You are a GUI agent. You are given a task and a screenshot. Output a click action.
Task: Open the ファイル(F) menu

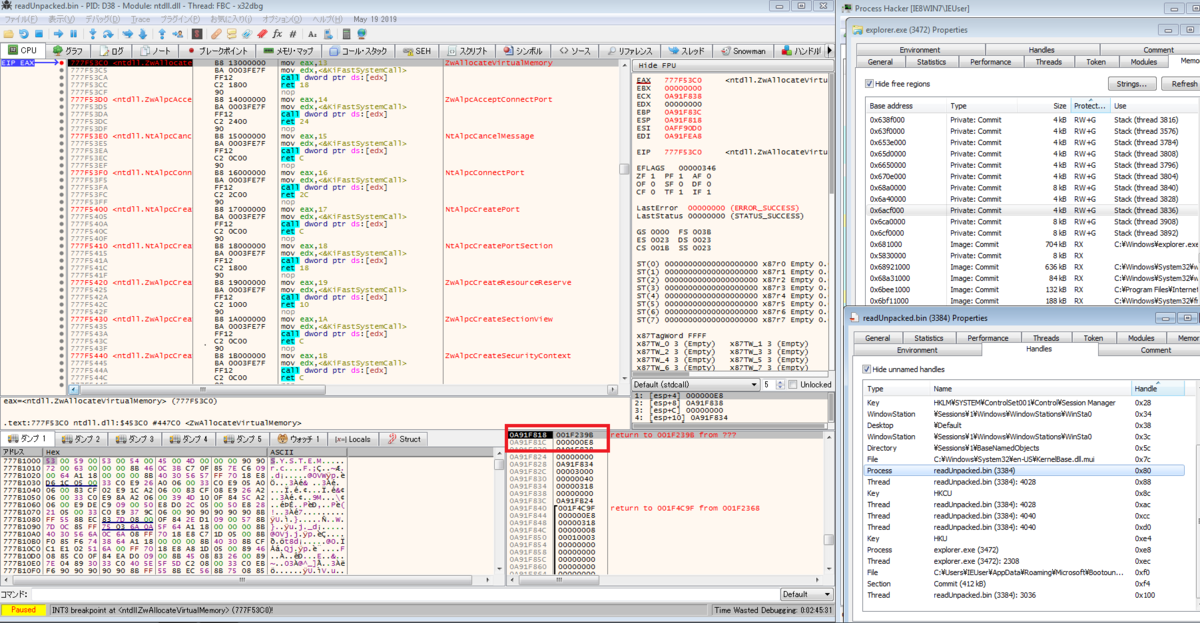pos(22,19)
